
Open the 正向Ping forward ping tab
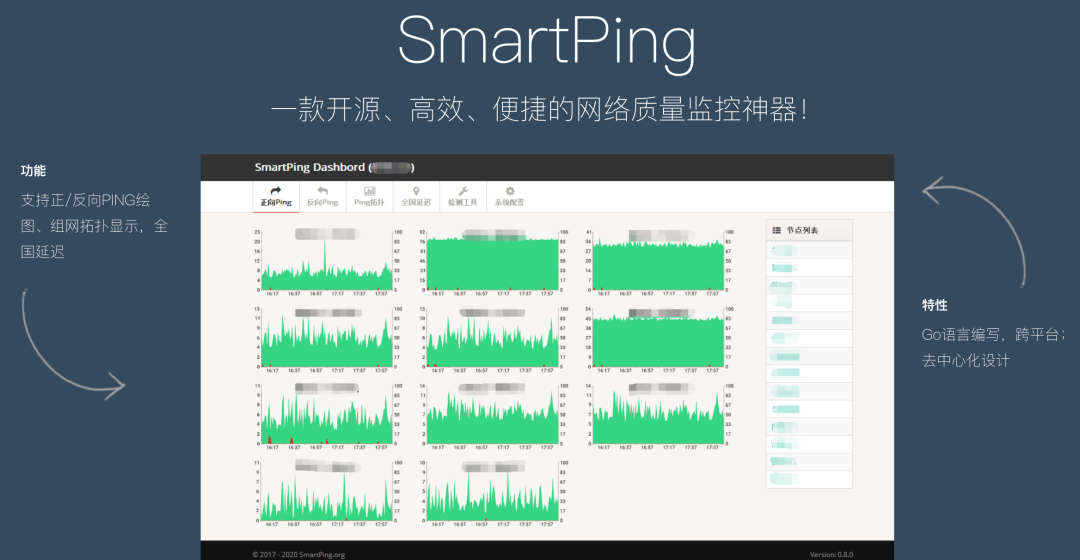[x=276, y=196]
